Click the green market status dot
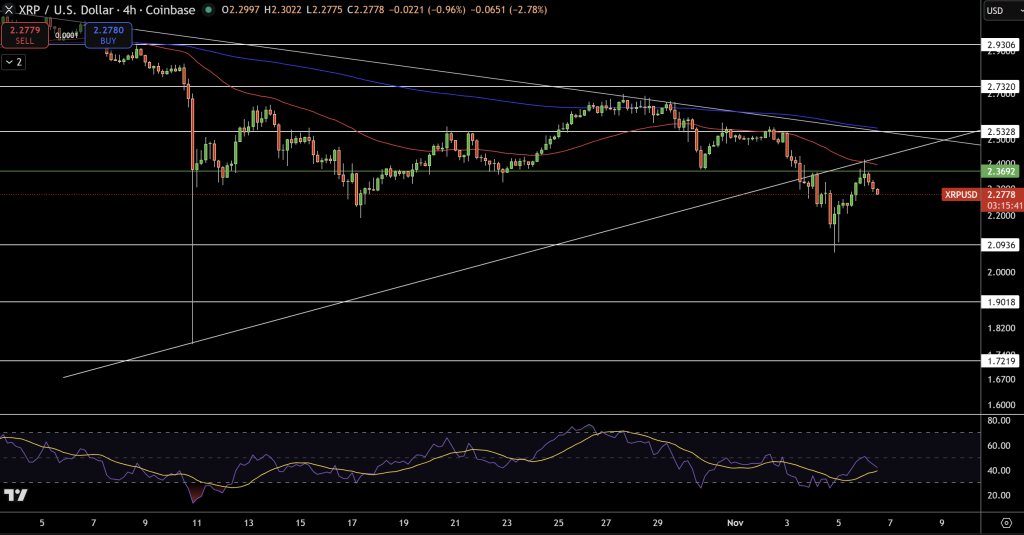 tap(208, 9)
